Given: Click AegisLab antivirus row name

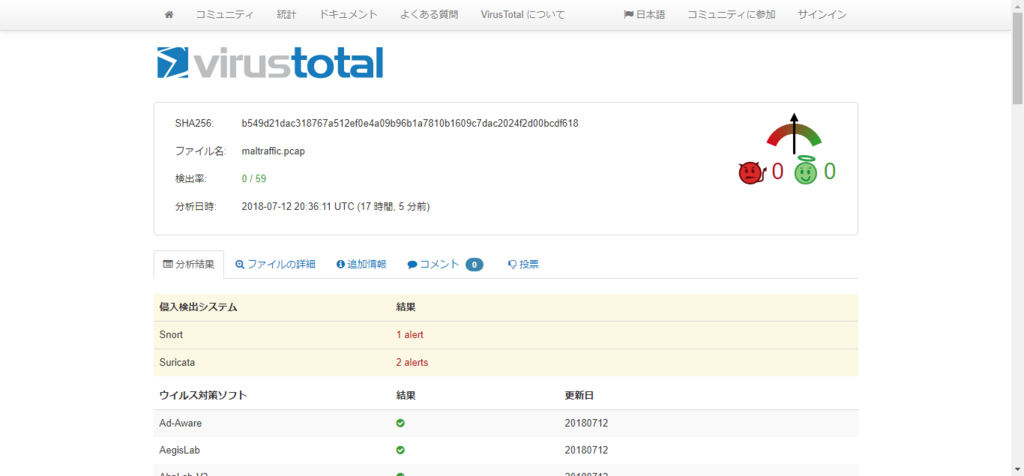Looking at the screenshot, I should (178, 450).
